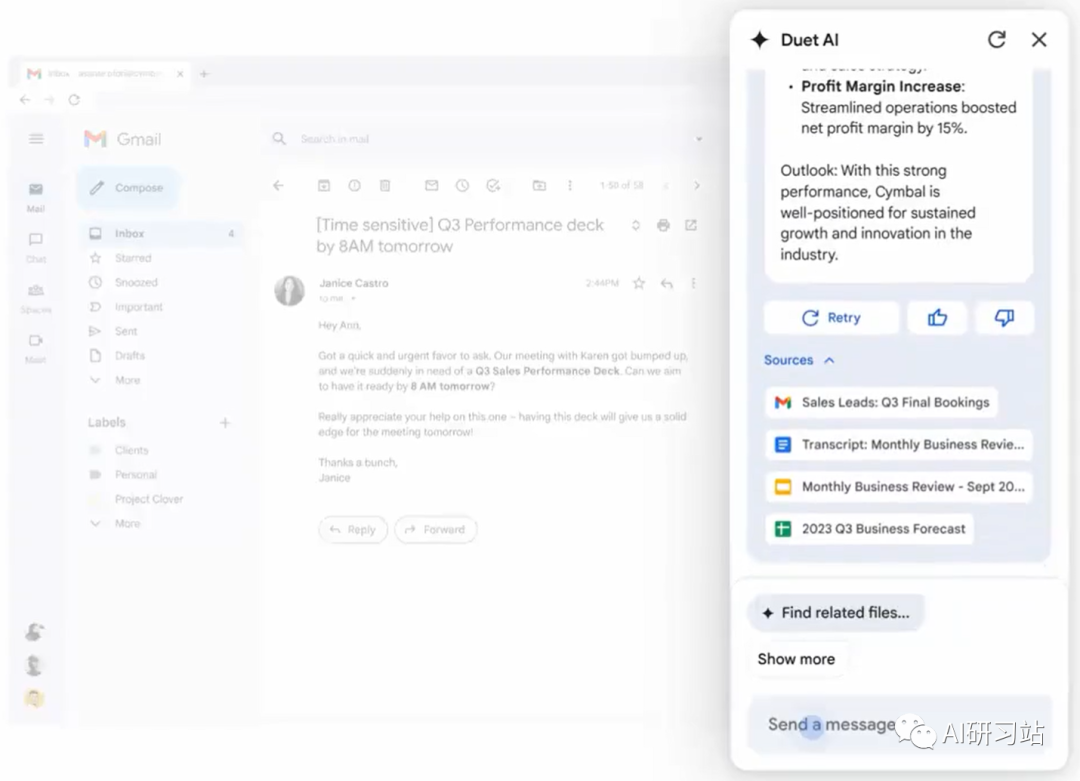Image resolution: width=1080 pixels, height=781 pixels.
Task: Move the email to a folder
Action: coord(539,185)
